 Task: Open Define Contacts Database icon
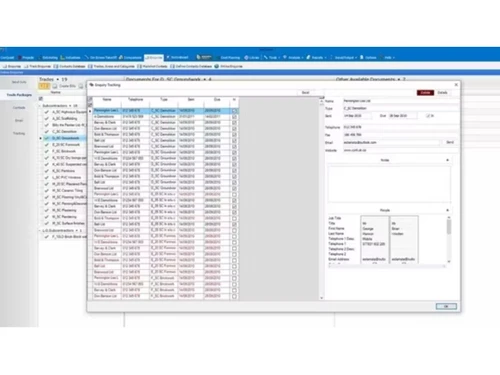pos(172,66)
